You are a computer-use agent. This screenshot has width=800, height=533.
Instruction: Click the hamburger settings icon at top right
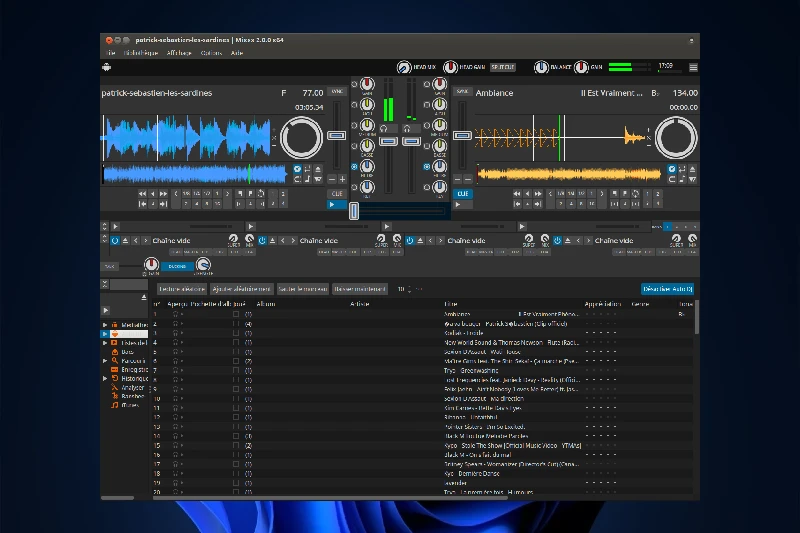693,67
